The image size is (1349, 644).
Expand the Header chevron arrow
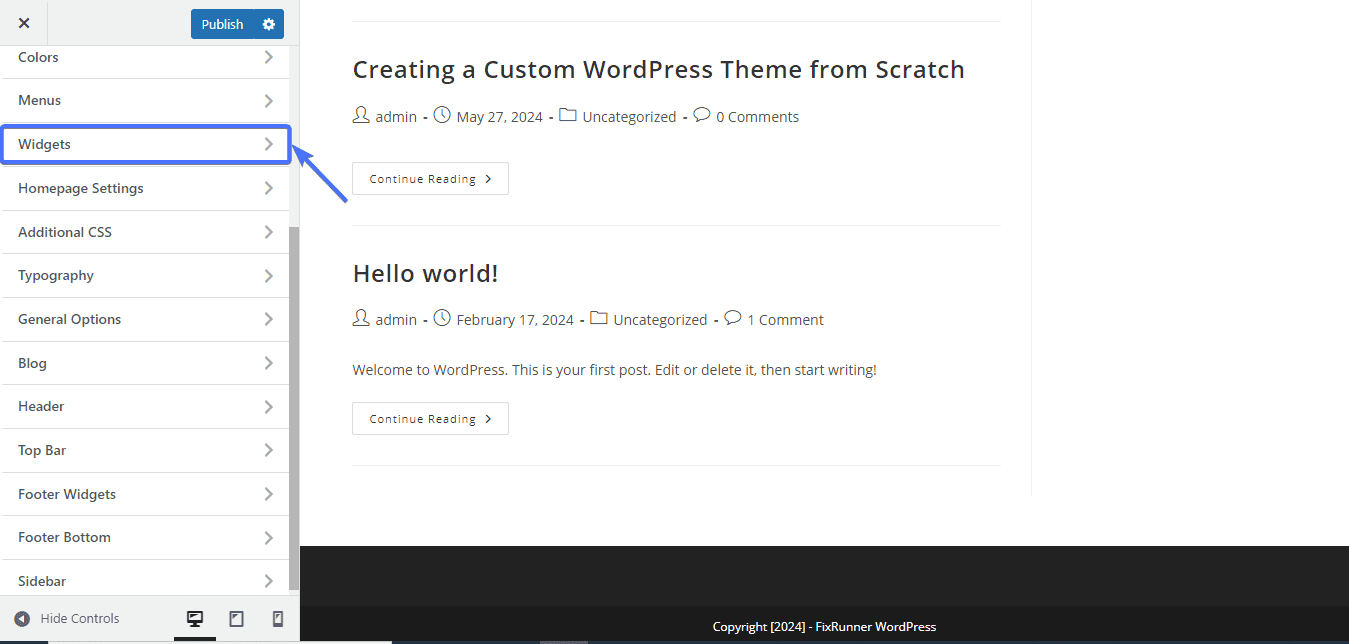click(x=268, y=407)
